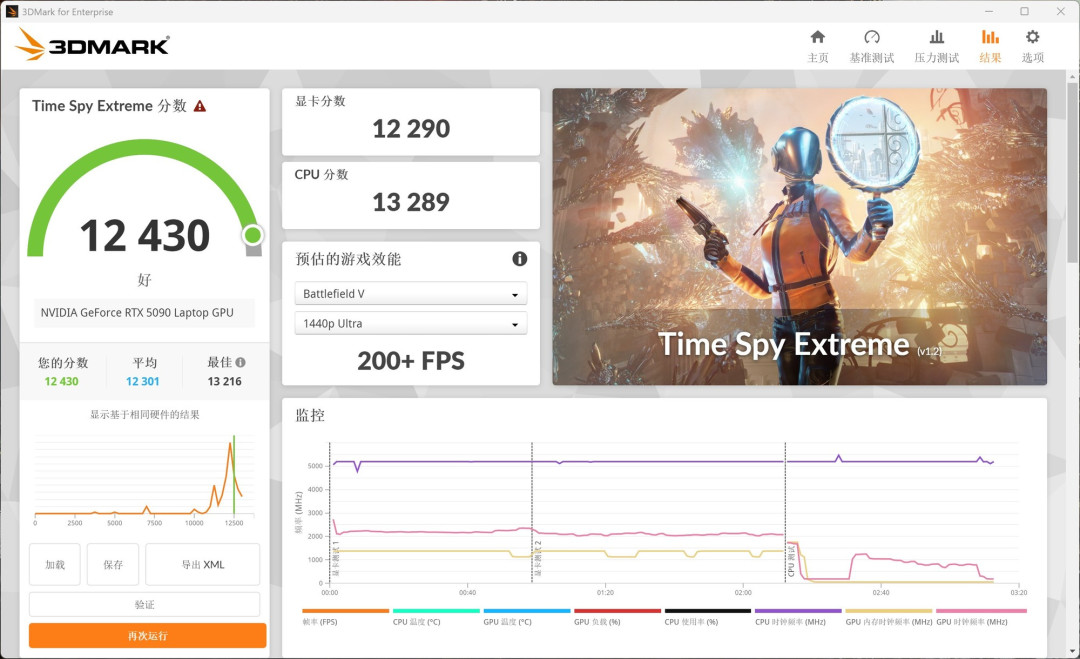Click the 预估的游戏效能 heading
The image size is (1080, 659).
[348, 259]
